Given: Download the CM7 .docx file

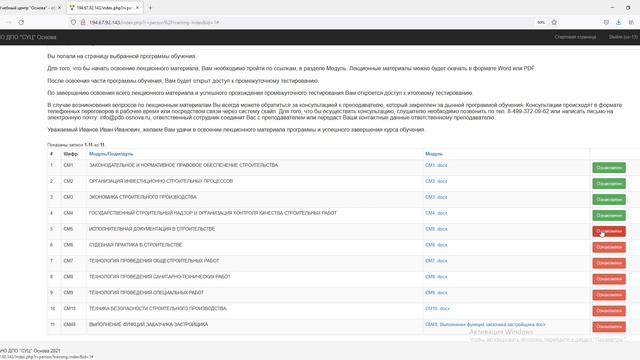Looking at the screenshot, I should [x=436, y=261].
